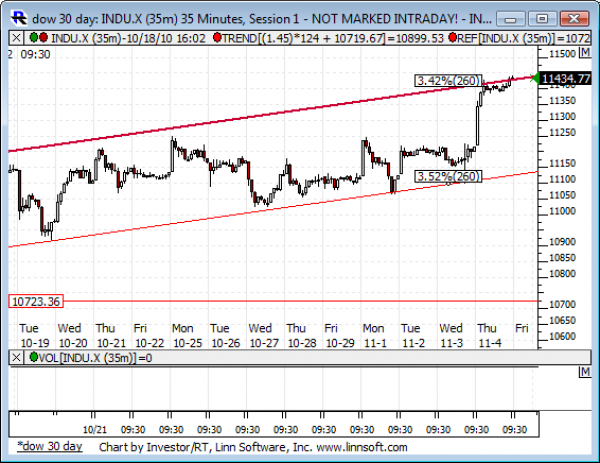Image resolution: width=600 pixels, height=463 pixels.
Task: Click the 11434.77 current price label
Action: [566, 78]
